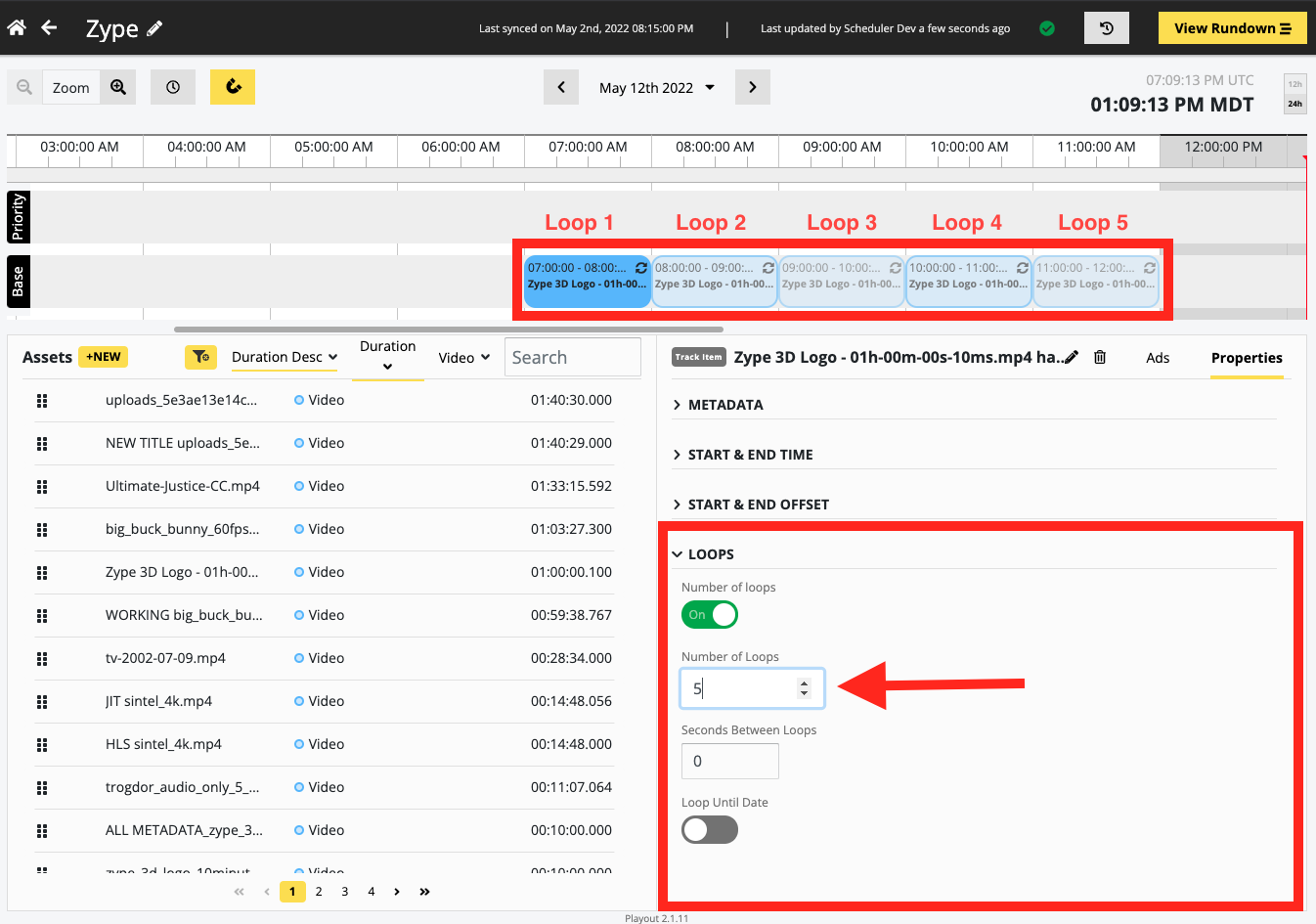Screen dimensions: 1316x924
Task: Switch clock to 24h format
Action: [x=1294, y=104]
